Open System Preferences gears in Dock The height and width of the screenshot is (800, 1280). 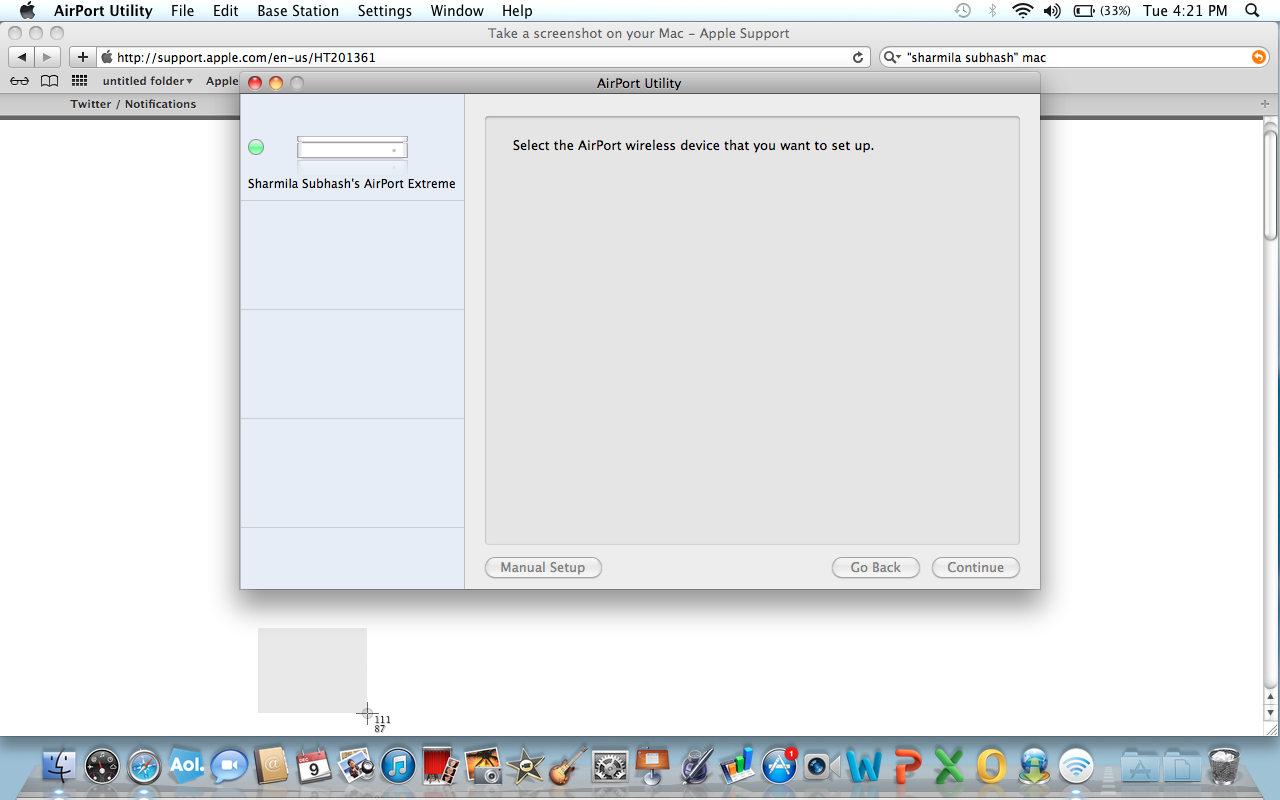[x=610, y=767]
